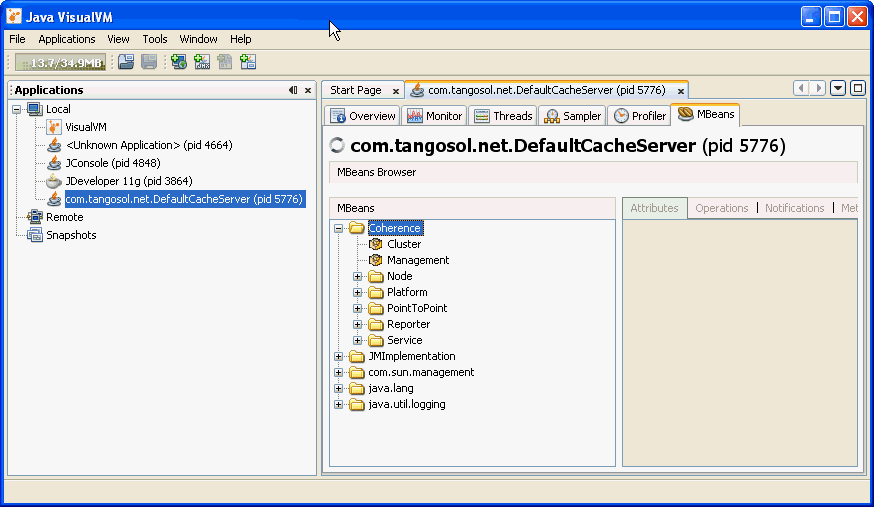Expand the java.util.logging folder
The height and width of the screenshot is (507, 874).
(338, 404)
